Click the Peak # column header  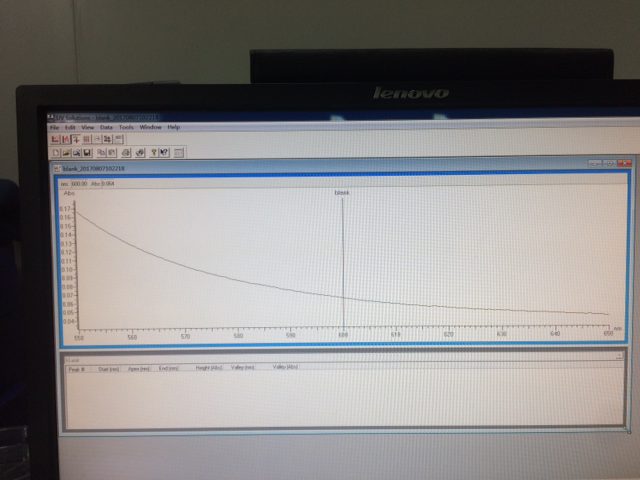(76, 369)
